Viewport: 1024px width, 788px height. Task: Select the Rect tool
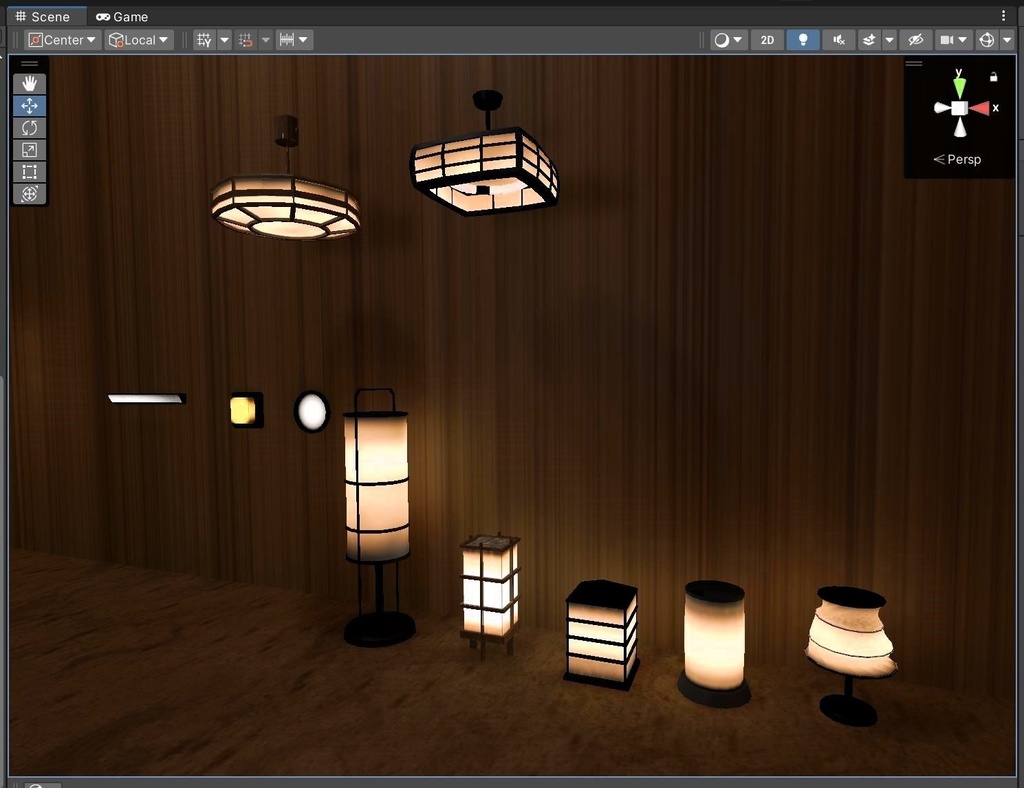29,172
